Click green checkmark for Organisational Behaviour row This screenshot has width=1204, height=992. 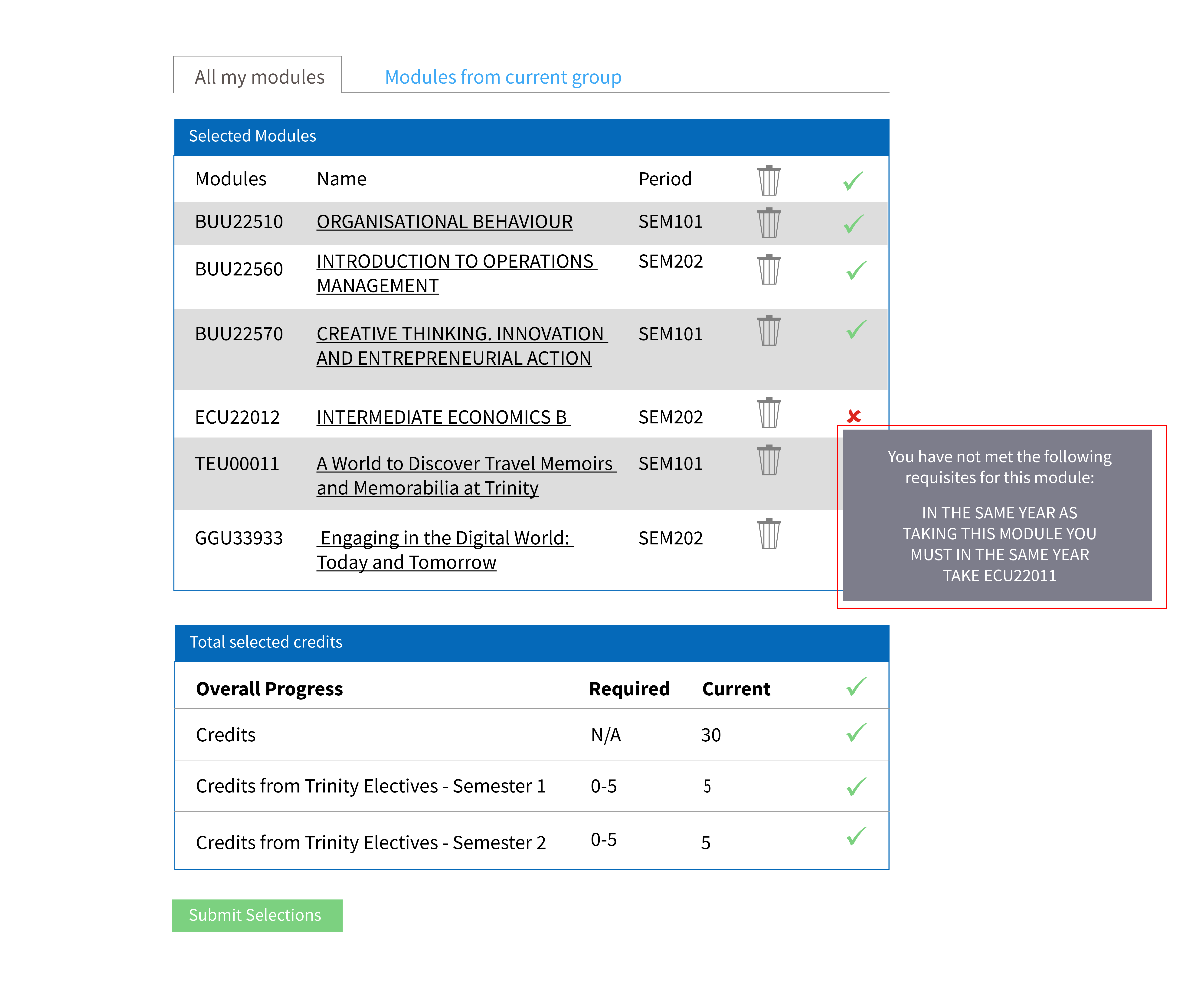[854, 223]
